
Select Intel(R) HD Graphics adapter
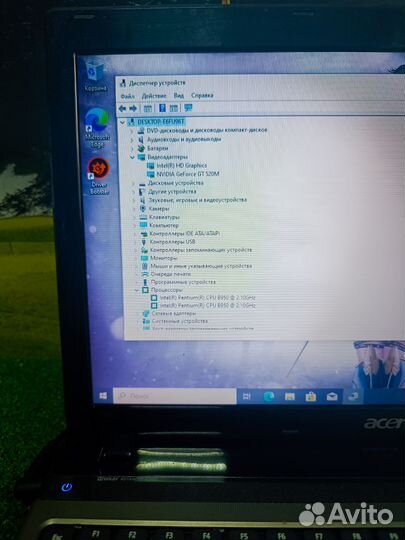(181, 166)
